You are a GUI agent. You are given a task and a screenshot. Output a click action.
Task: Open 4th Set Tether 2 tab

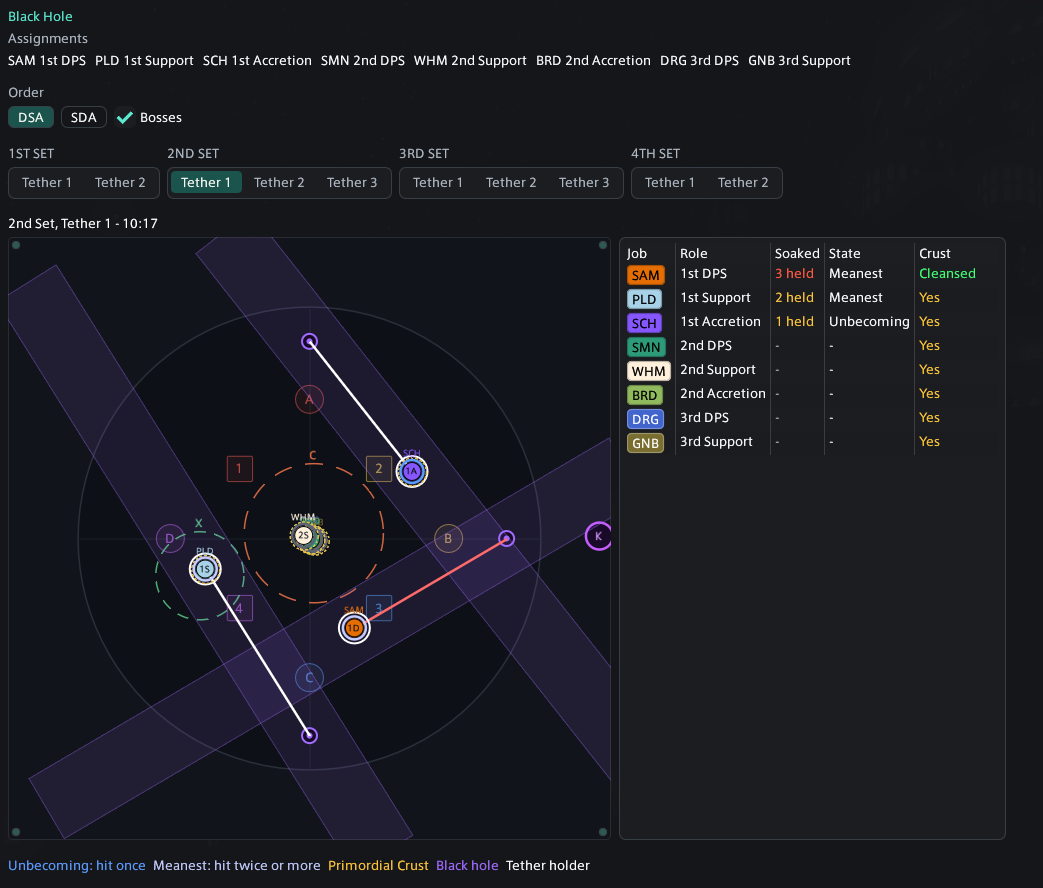[x=743, y=182]
